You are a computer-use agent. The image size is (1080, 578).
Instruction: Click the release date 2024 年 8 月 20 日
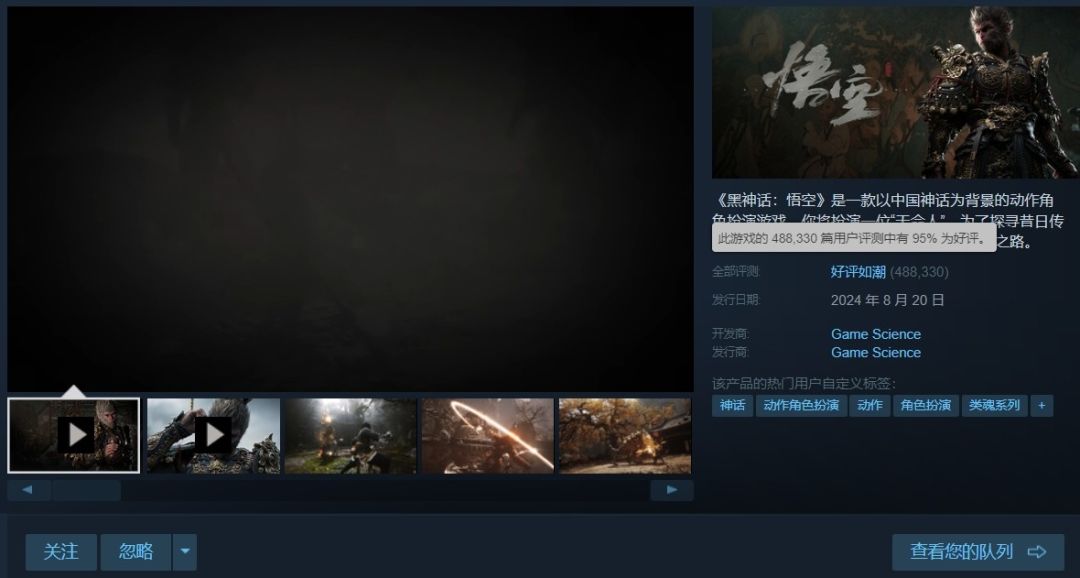coord(887,300)
